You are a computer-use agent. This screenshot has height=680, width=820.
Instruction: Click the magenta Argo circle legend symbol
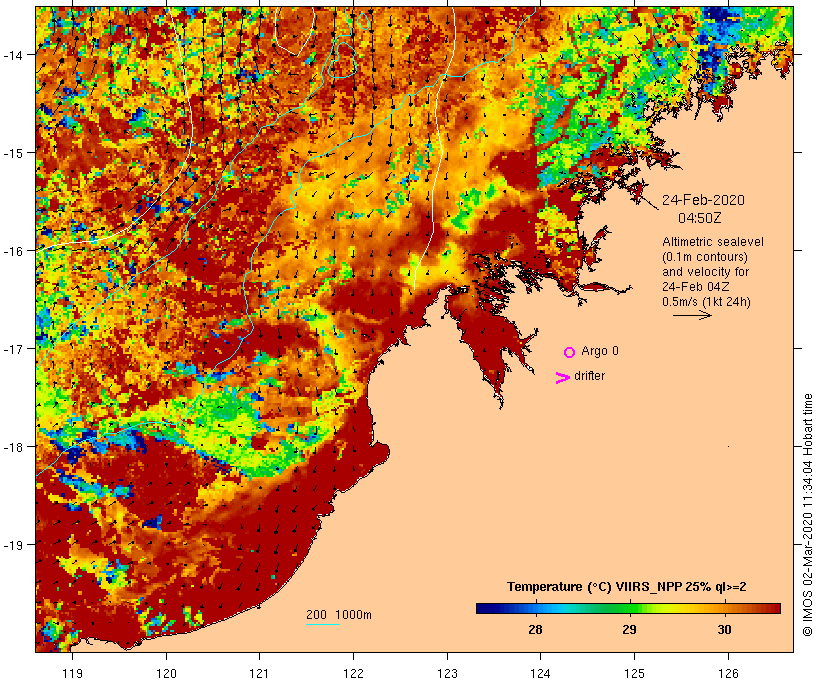(570, 353)
